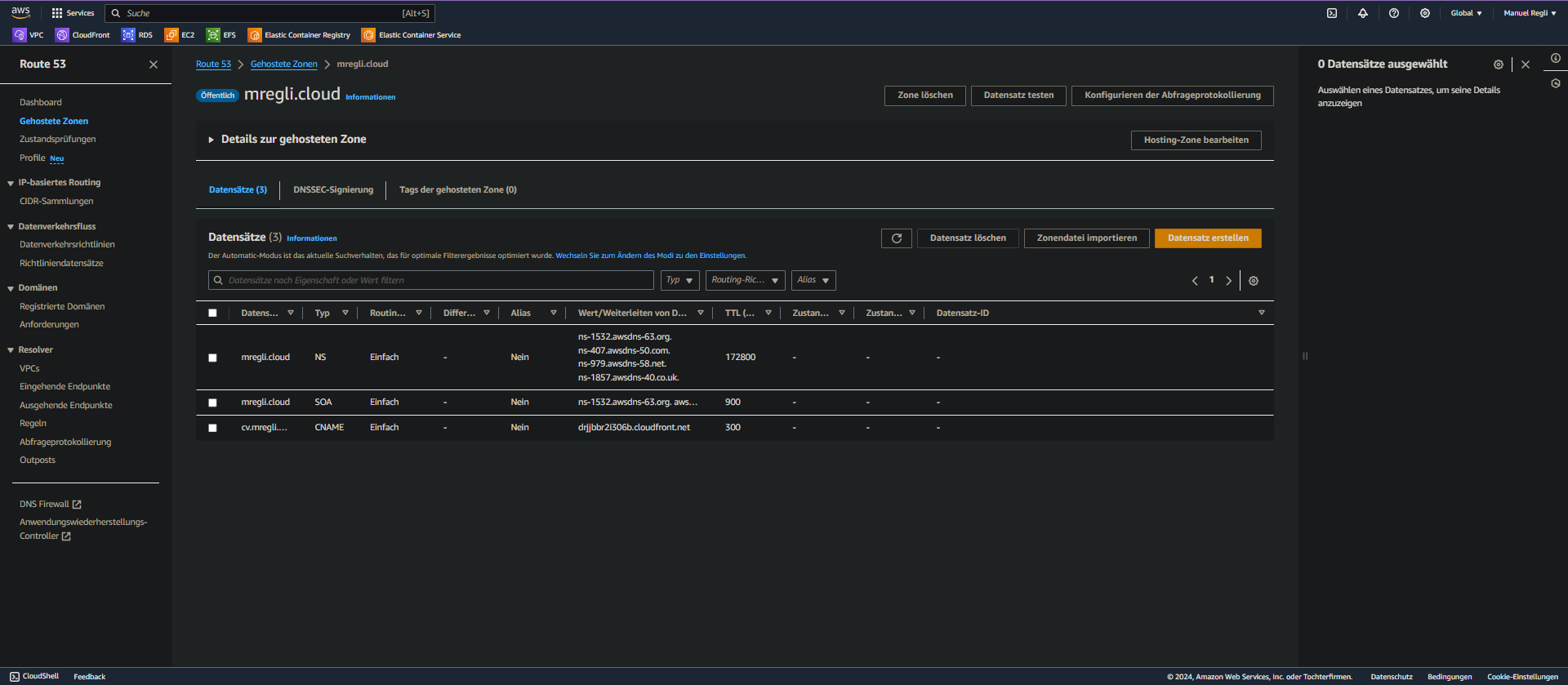Viewport: 1568px width, 685px height.
Task: Switch to the Datensätze (3) tab
Action: click(x=238, y=190)
